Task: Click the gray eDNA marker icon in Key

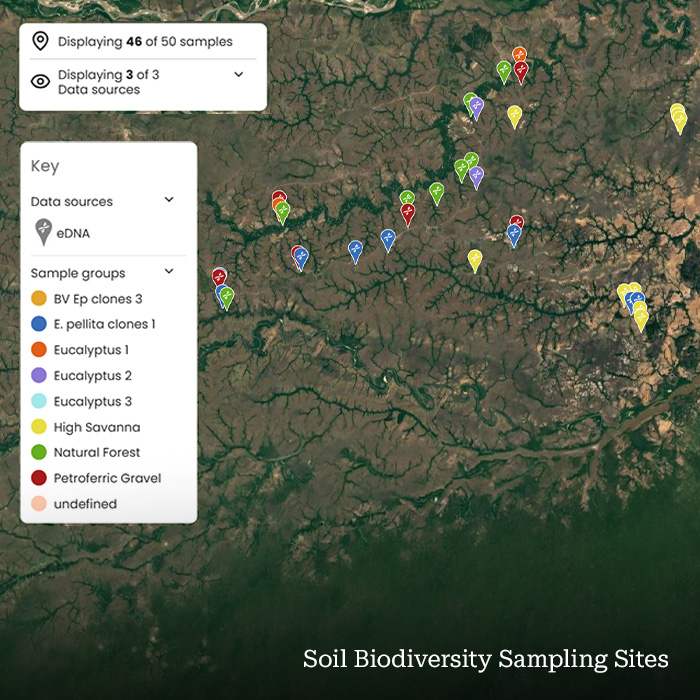Action: point(43,232)
